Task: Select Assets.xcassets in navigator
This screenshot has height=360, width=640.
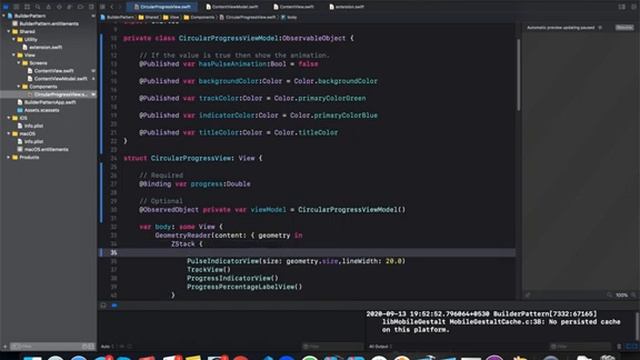Action: 41,110
